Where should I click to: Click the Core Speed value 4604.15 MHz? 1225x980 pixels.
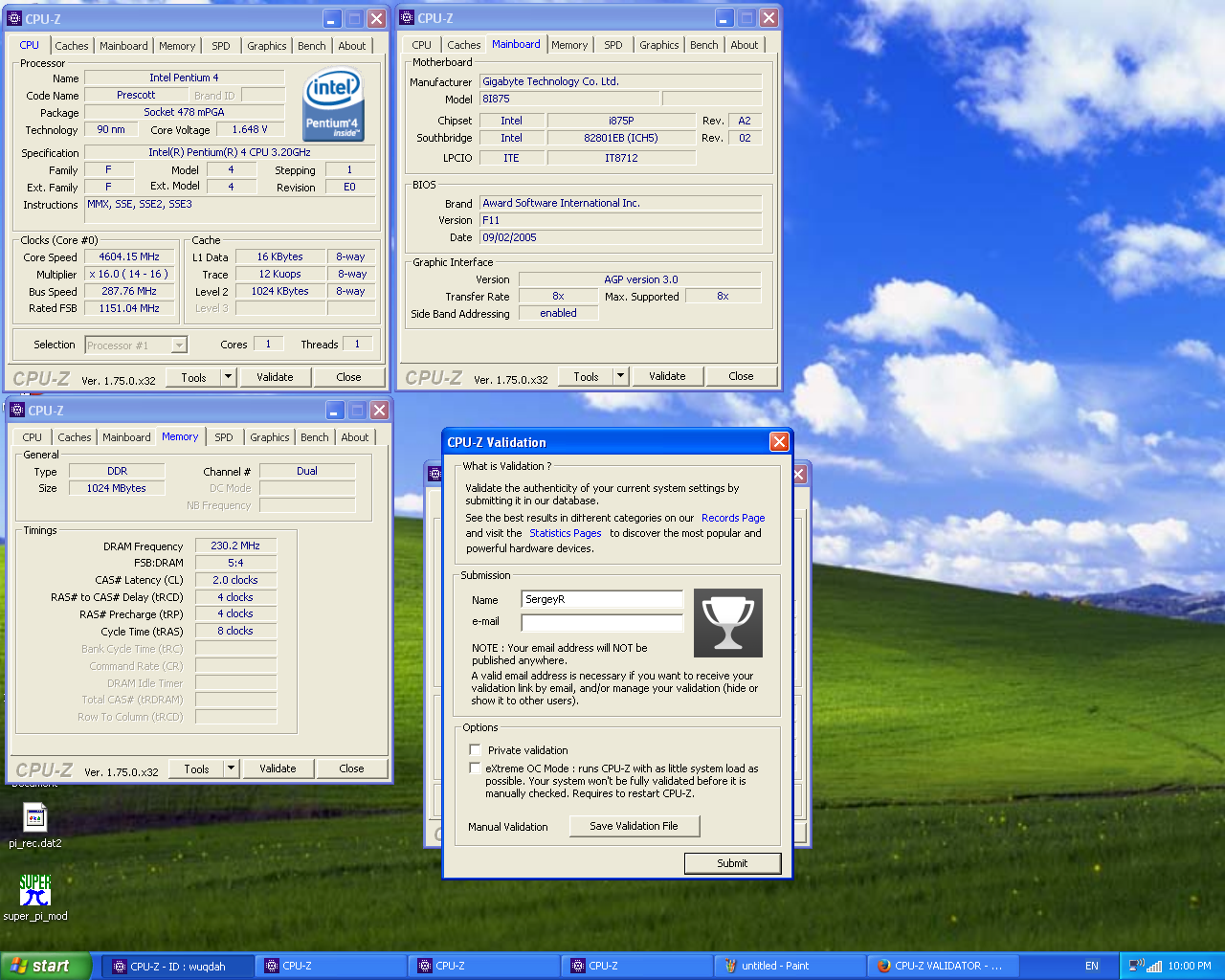129,256
